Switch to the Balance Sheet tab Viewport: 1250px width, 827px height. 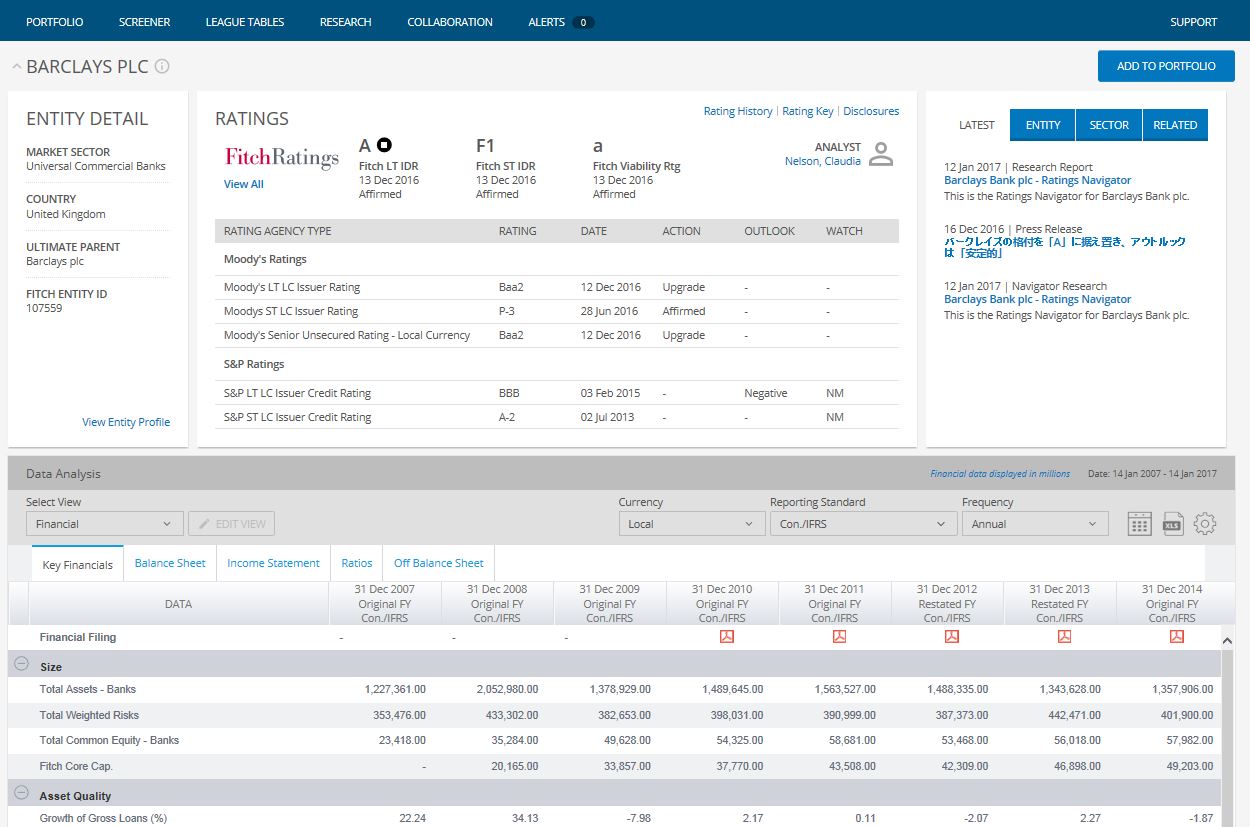tap(170, 563)
